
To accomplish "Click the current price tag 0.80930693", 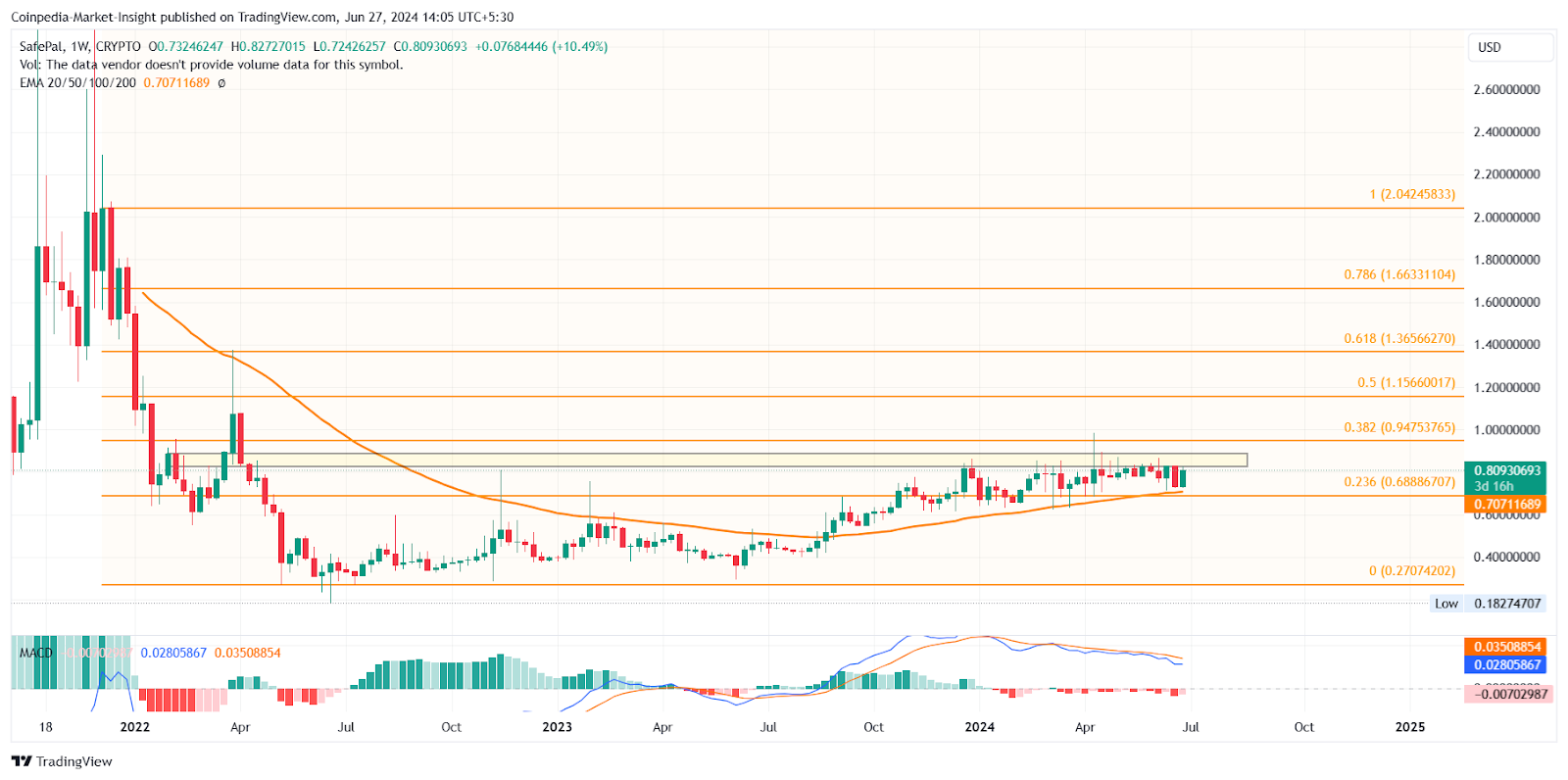I will tap(1506, 470).
